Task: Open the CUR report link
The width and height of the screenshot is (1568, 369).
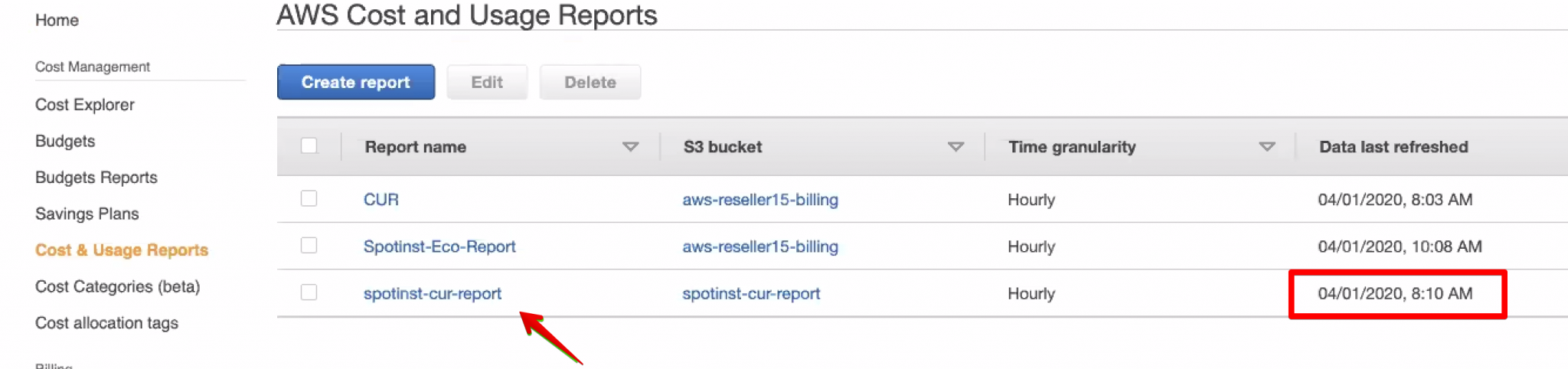Action: coord(381,200)
